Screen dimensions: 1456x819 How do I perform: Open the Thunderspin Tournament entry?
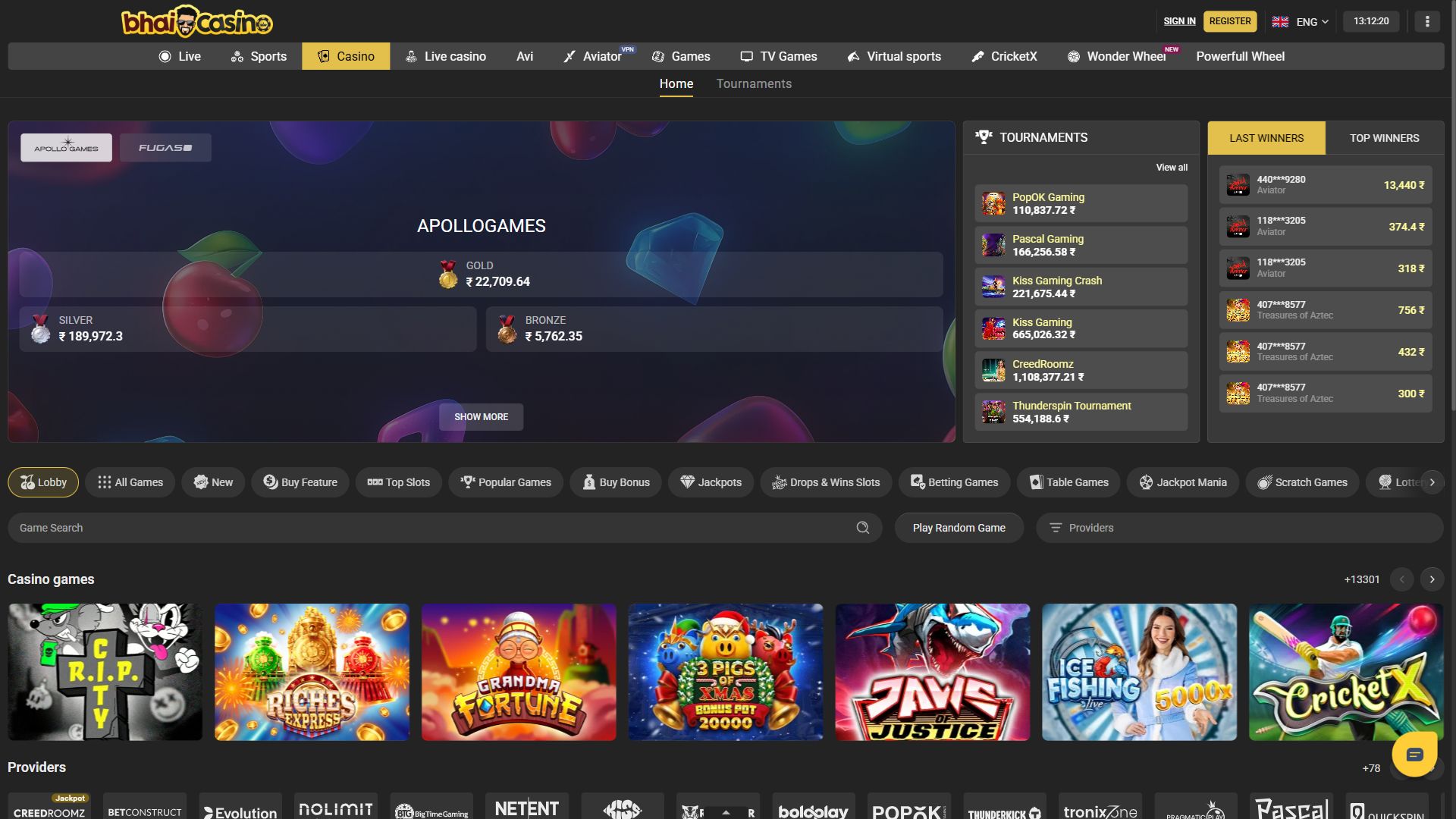point(1081,412)
